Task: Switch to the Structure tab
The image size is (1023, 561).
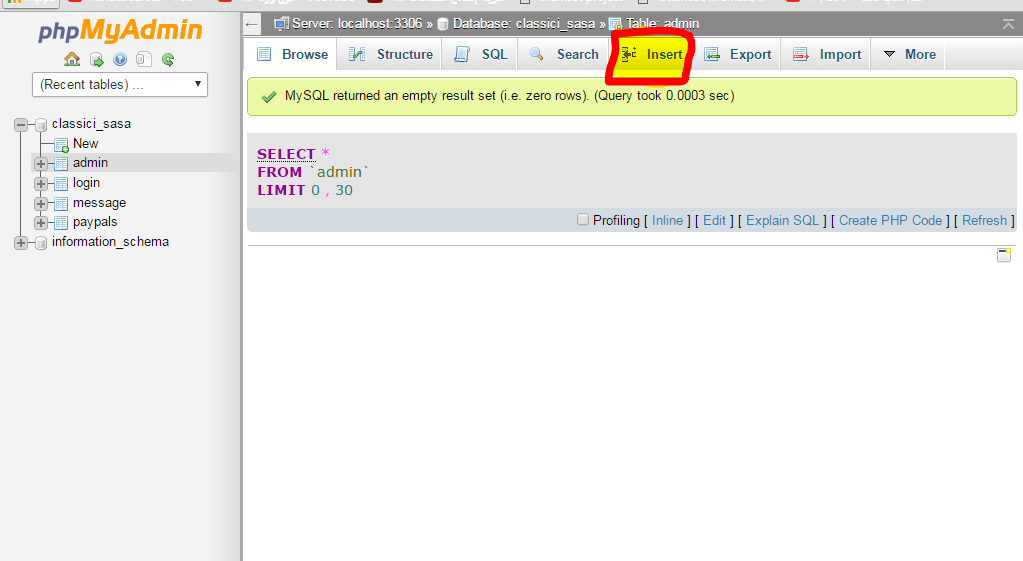Action: pyautogui.click(x=390, y=54)
